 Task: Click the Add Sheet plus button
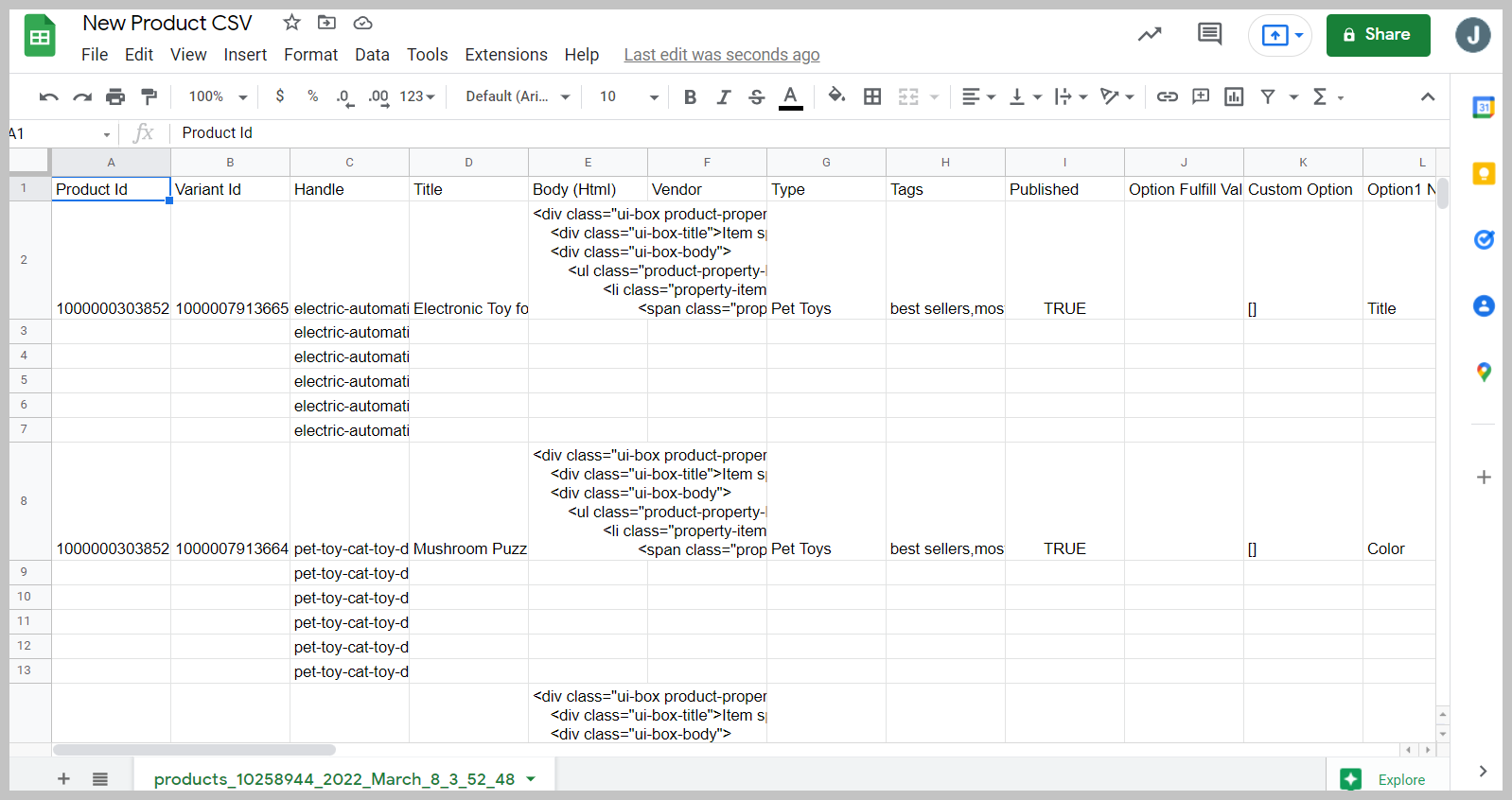pyautogui.click(x=63, y=778)
